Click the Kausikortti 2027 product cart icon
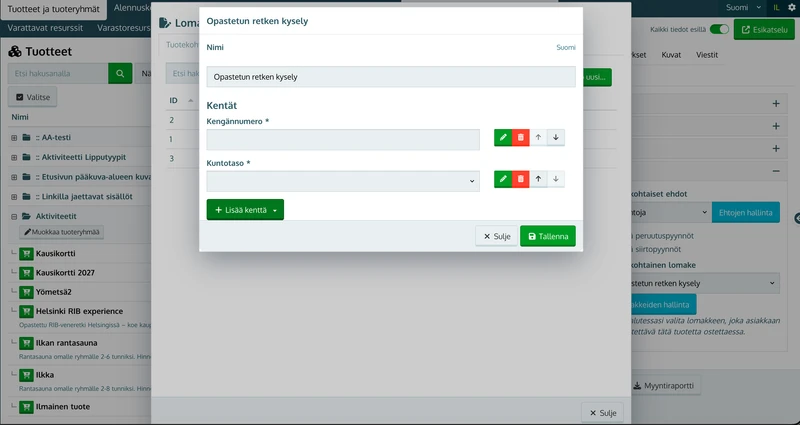This screenshot has height=425, width=800. click(26, 273)
